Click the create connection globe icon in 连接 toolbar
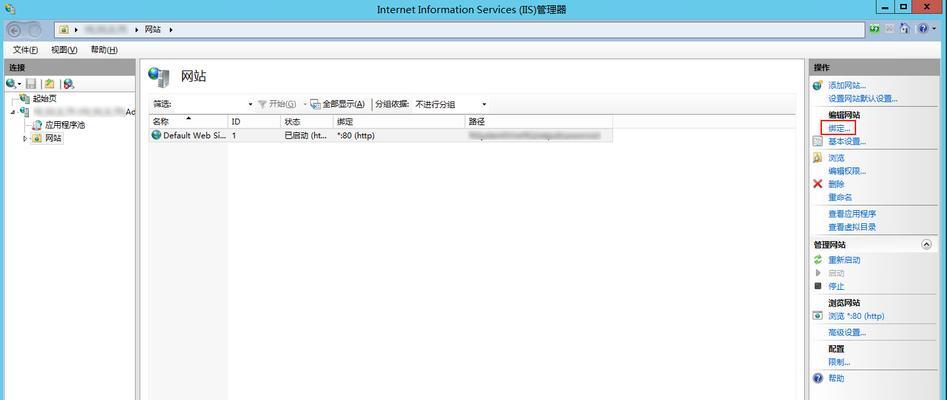 (x=10, y=84)
